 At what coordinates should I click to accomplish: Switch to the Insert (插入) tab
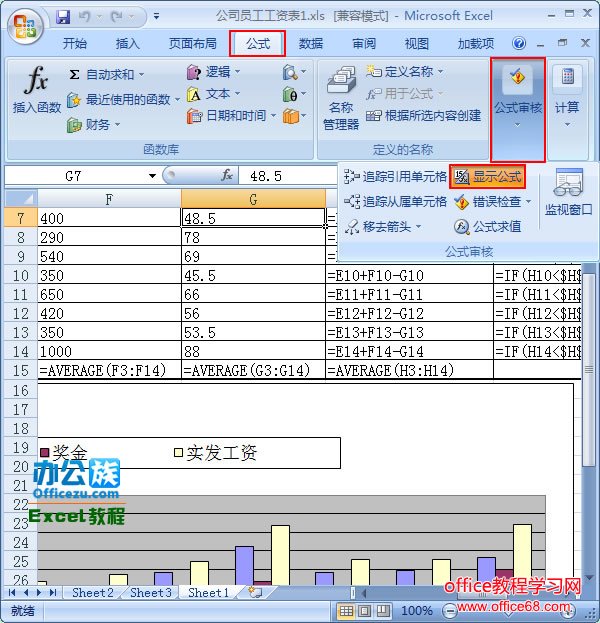pos(128,43)
